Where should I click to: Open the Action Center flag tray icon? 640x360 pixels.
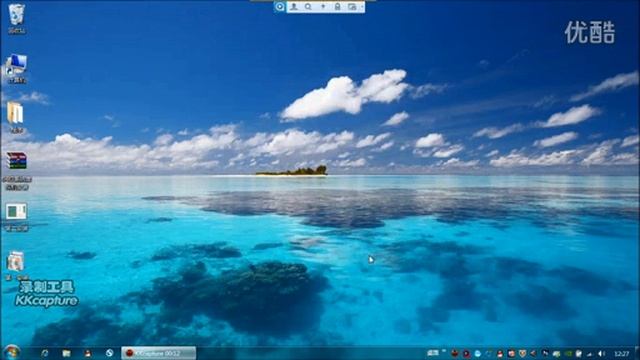pos(578,353)
